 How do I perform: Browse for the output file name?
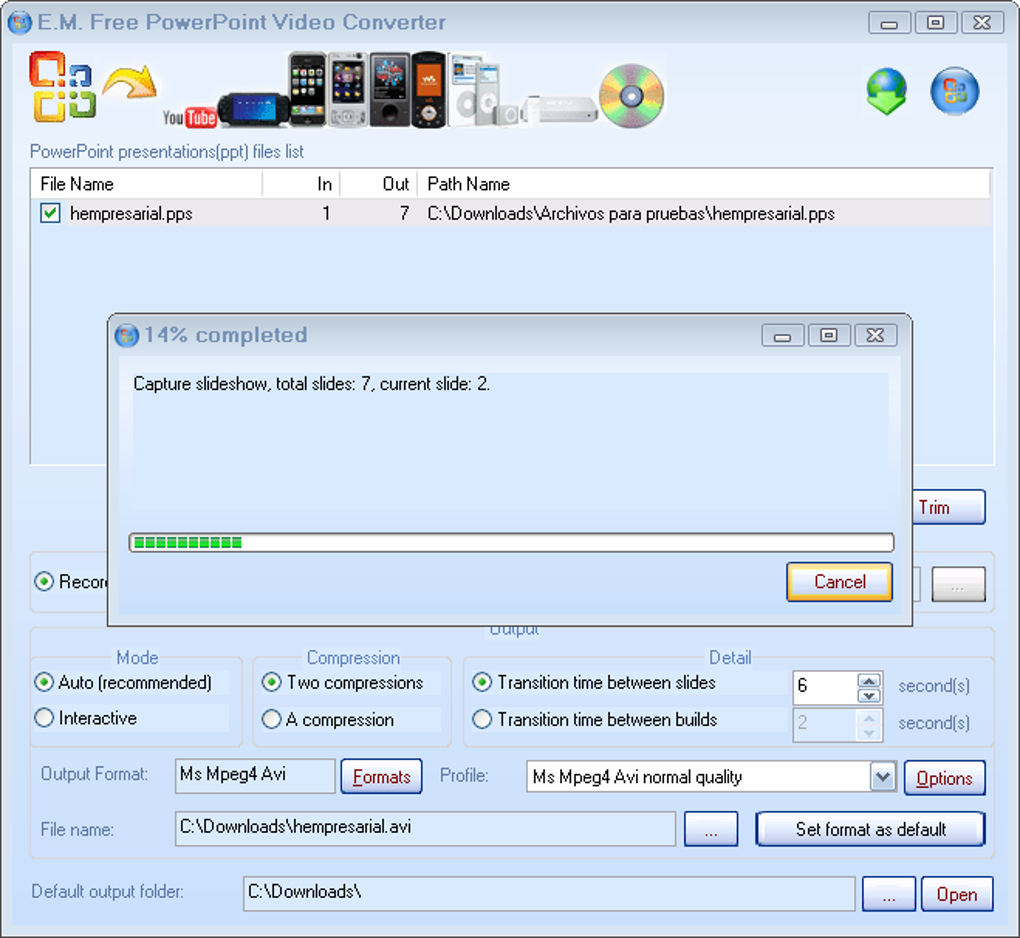click(x=711, y=829)
